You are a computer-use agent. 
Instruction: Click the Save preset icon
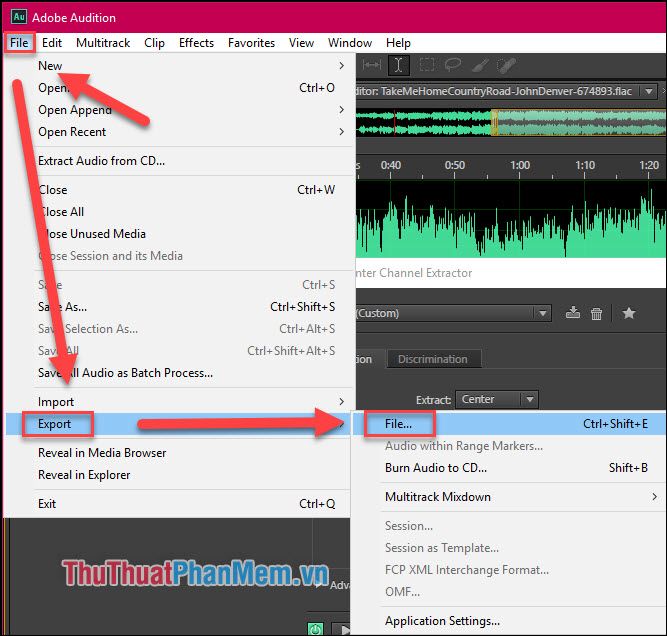[x=573, y=313]
